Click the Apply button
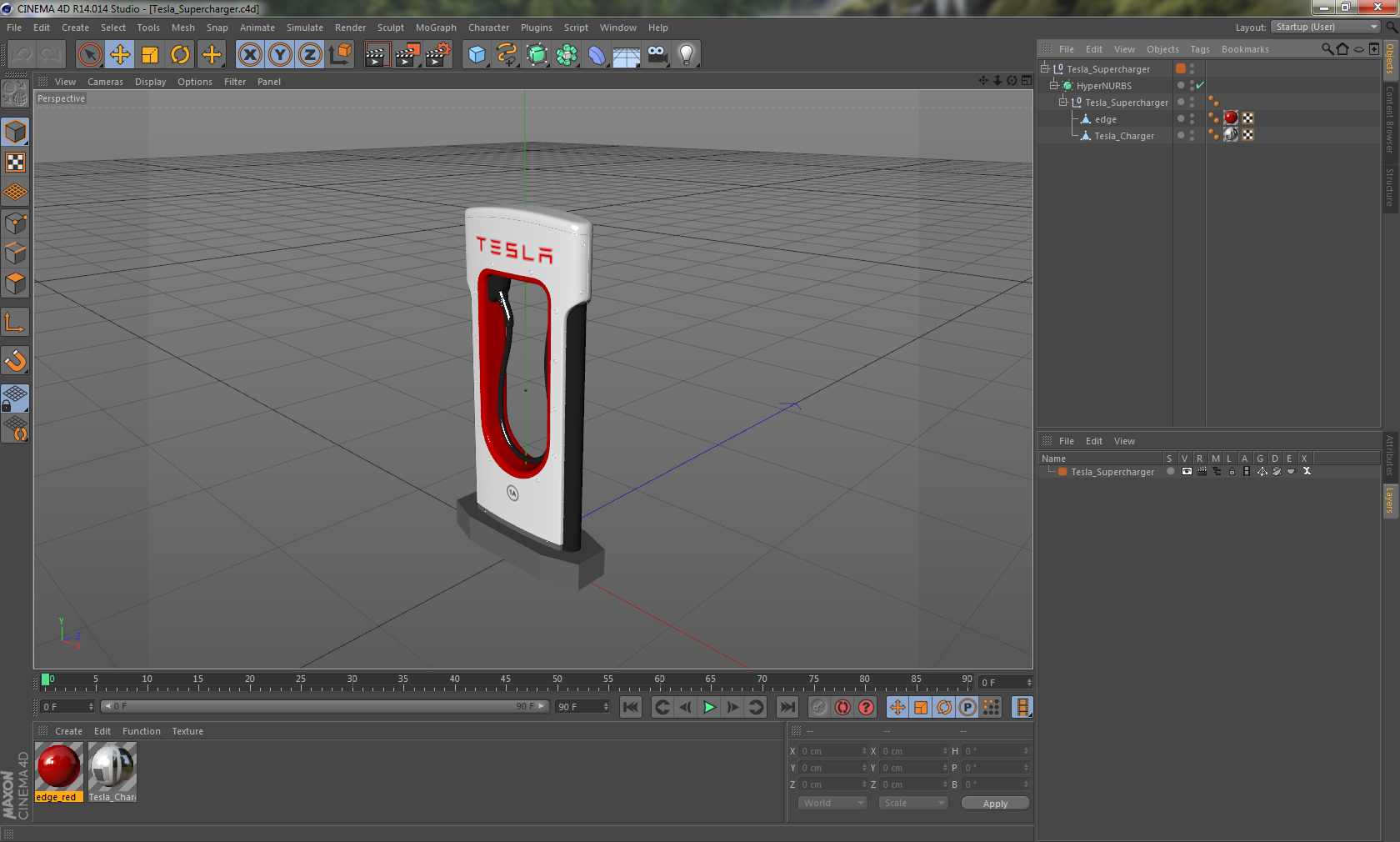The width and height of the screenshot is (1400, 842). (995, 804)
